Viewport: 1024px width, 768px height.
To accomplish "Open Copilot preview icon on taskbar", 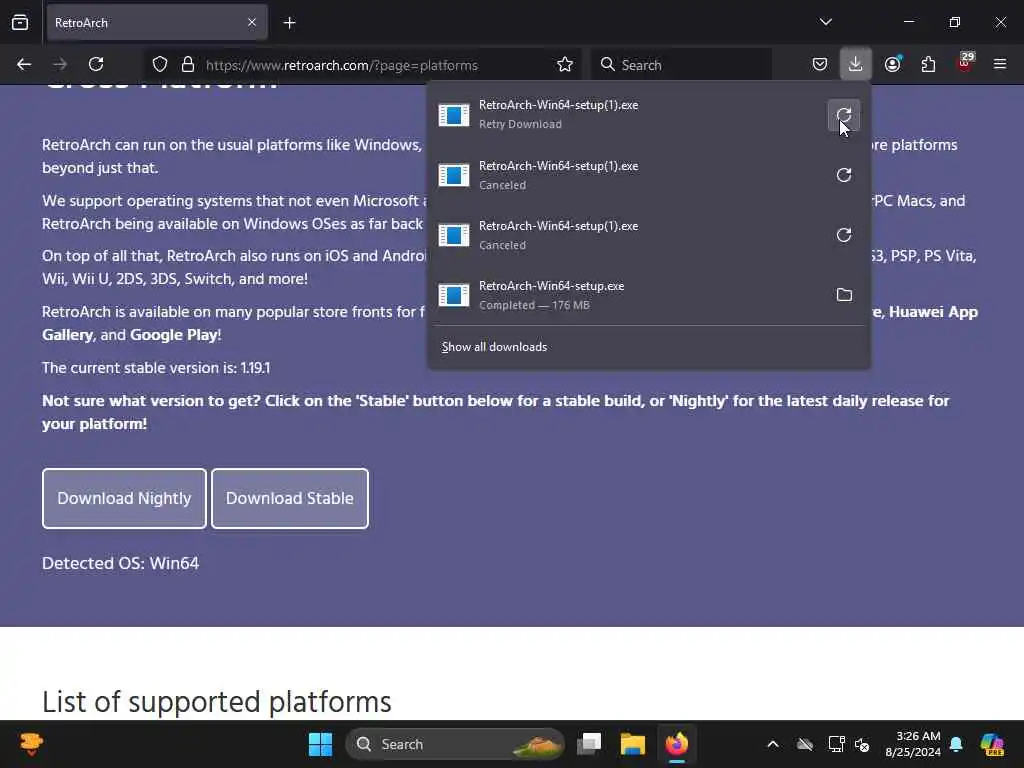I will tap(992, 744).
